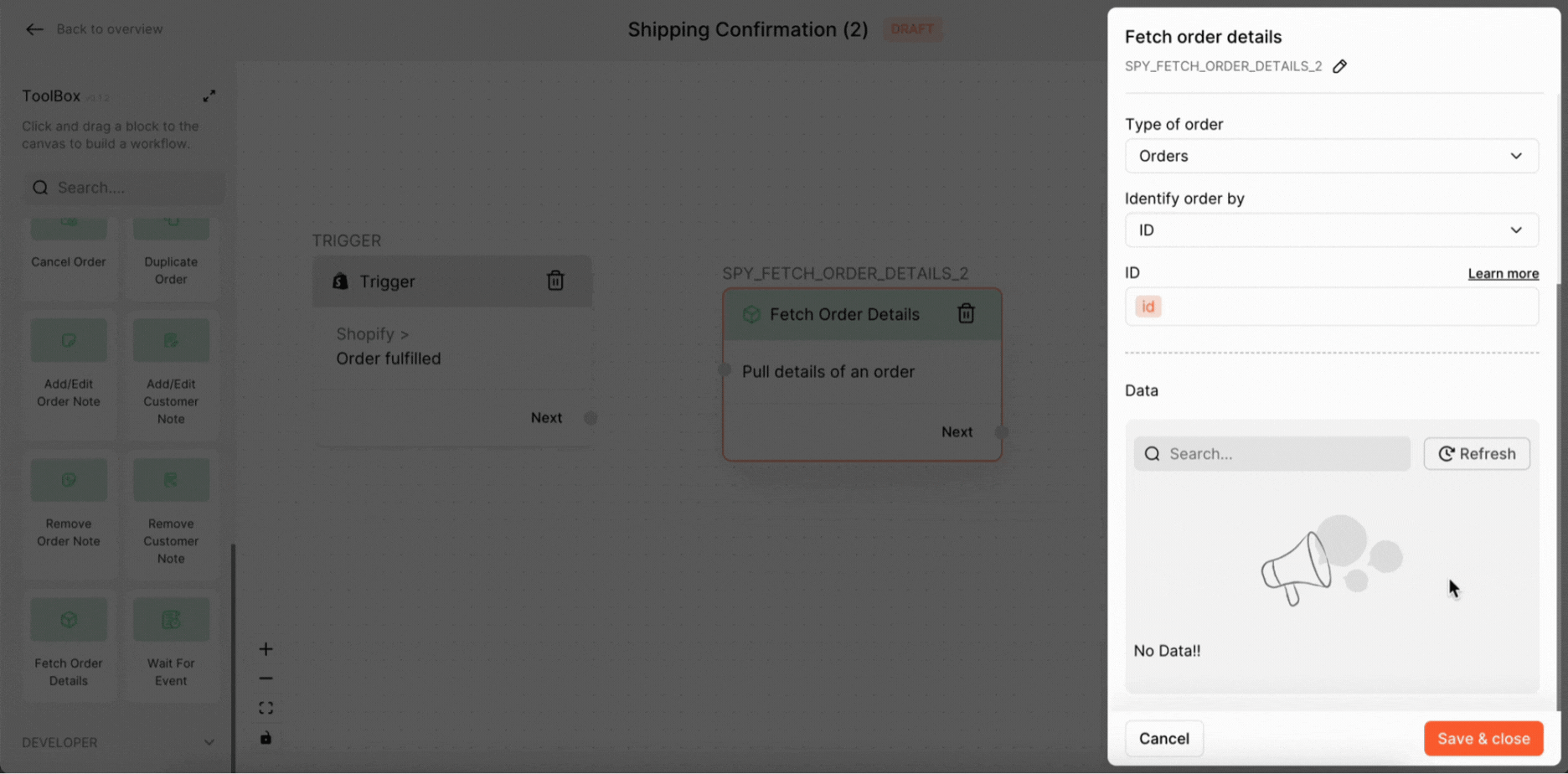Select the Wait For Event block icon
Screen dimensions: 1568x774
171,620
